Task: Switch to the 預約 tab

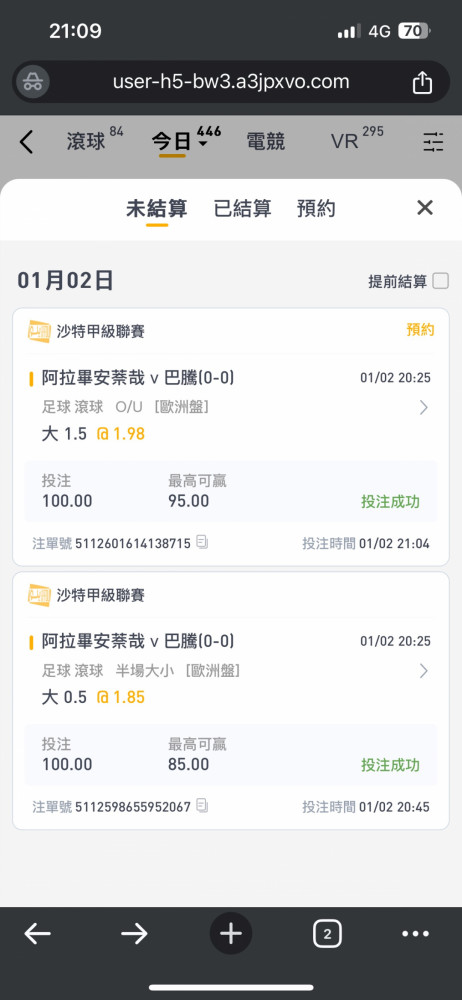Action: tap(317, 209)
